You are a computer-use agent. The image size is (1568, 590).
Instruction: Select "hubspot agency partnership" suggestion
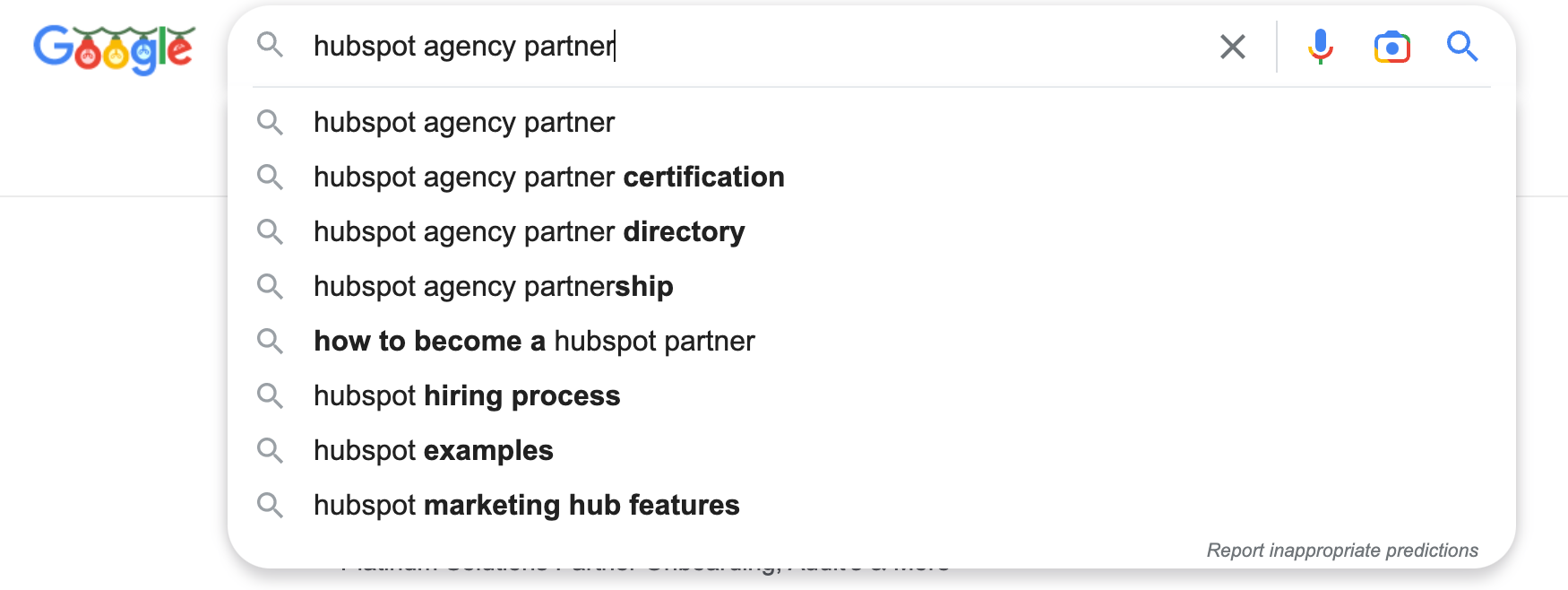pyautogui.click(x=493, y=287)
